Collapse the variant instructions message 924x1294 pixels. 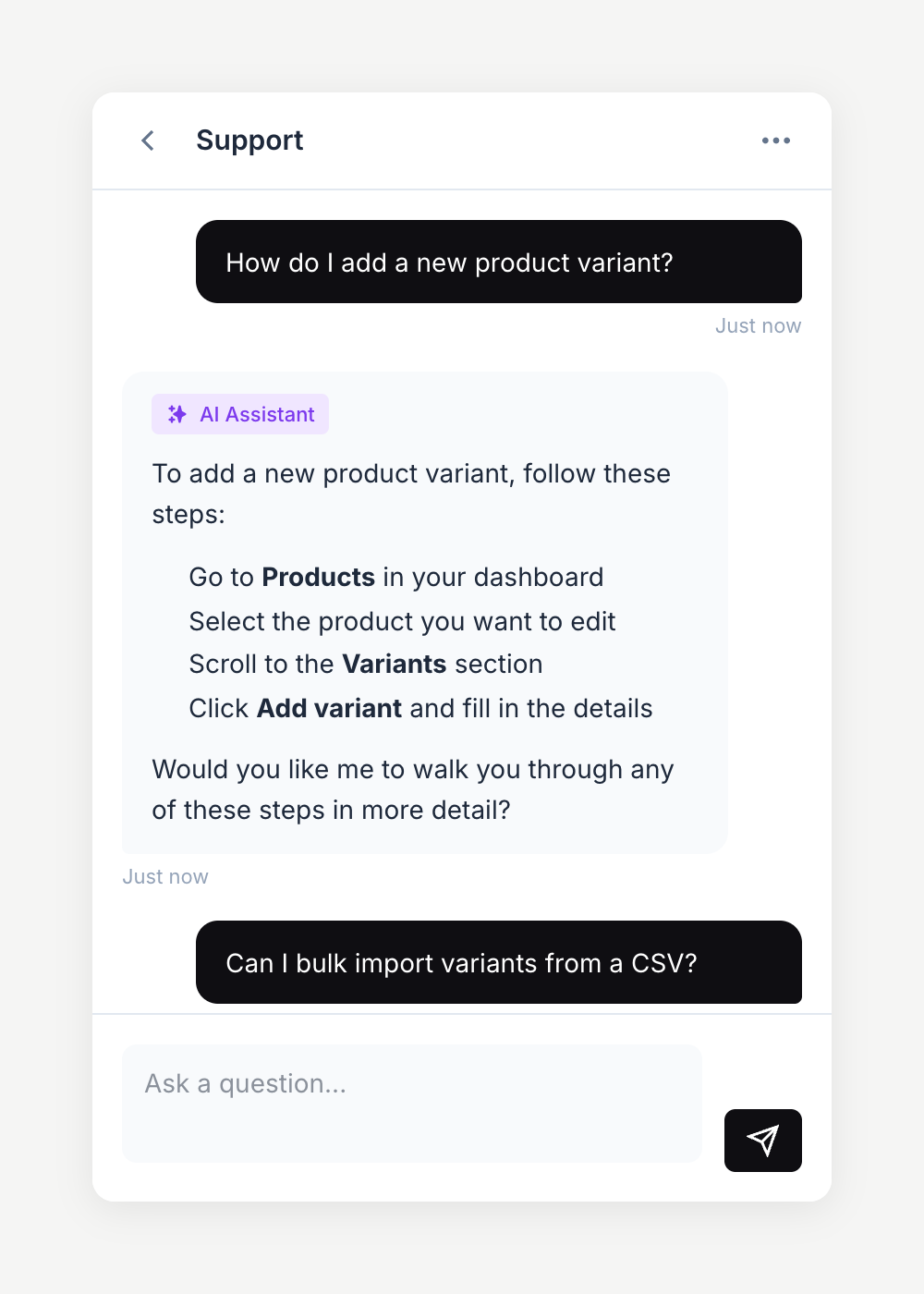(x=425, y=610)
